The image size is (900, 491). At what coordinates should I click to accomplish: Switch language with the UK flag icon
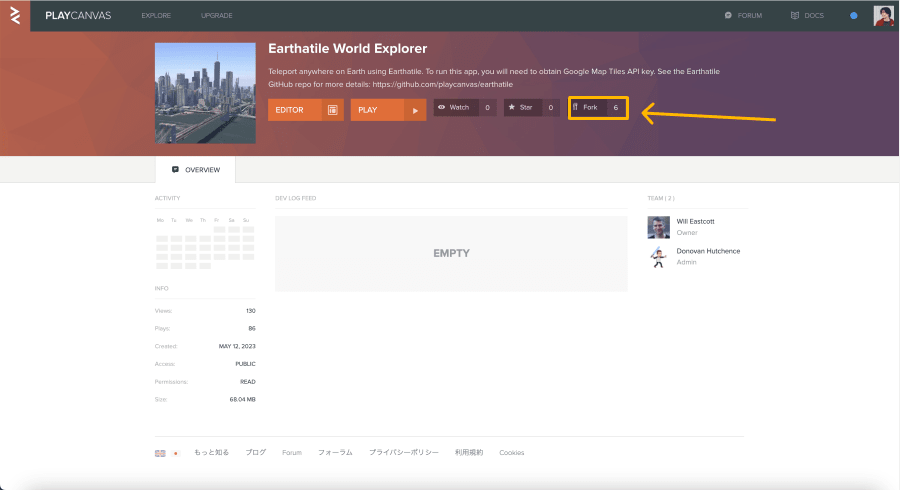tap(160, 453)
